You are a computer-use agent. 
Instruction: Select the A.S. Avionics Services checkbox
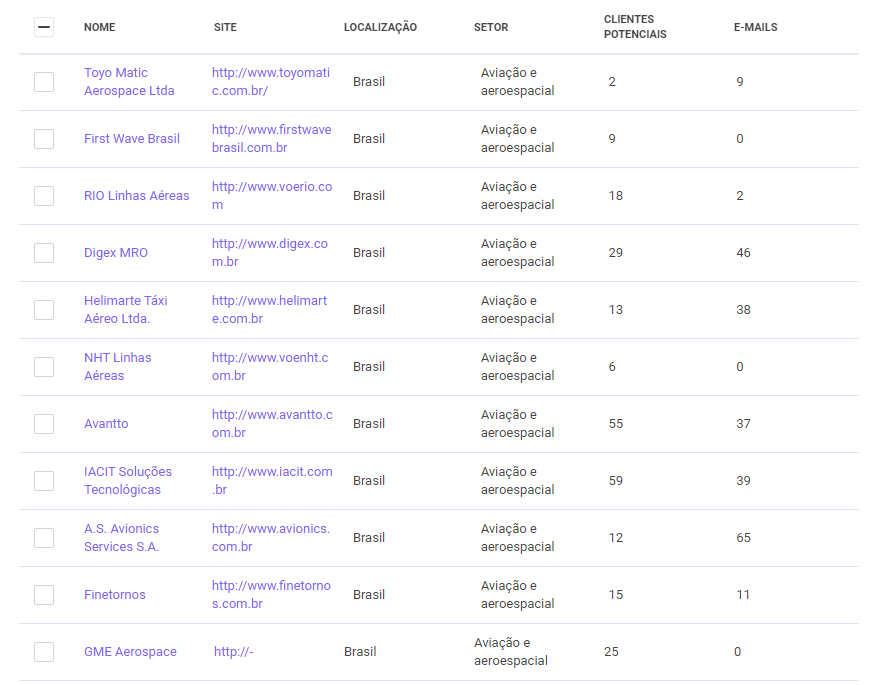(44, 538)
